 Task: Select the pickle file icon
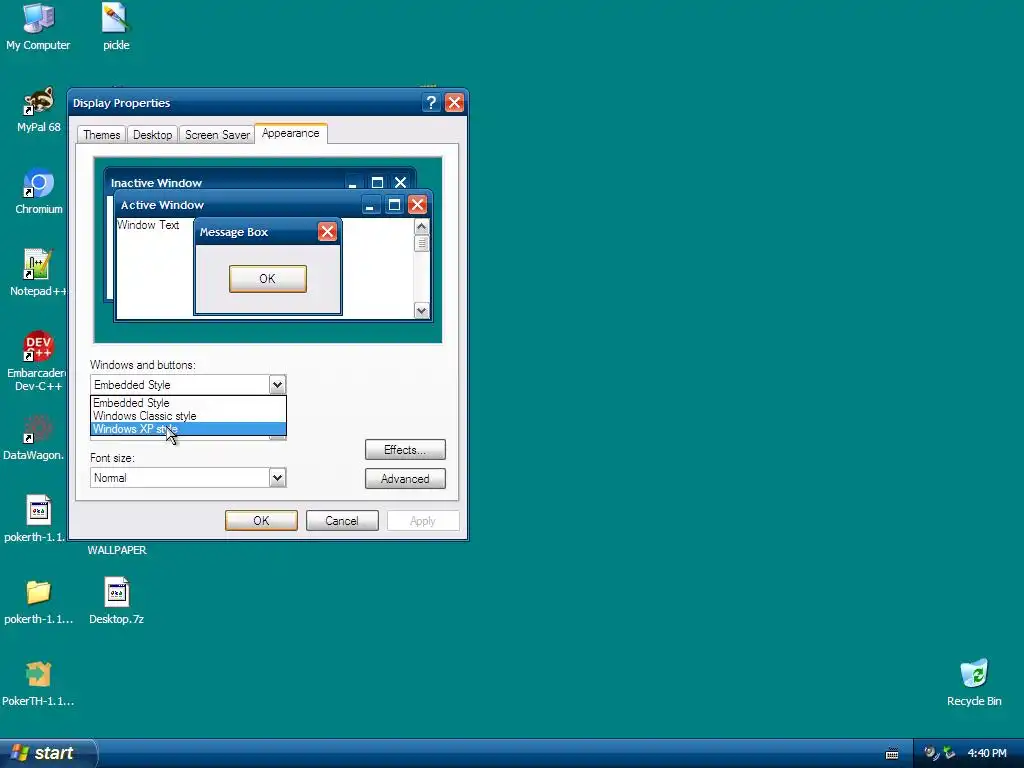pos(116,27)
